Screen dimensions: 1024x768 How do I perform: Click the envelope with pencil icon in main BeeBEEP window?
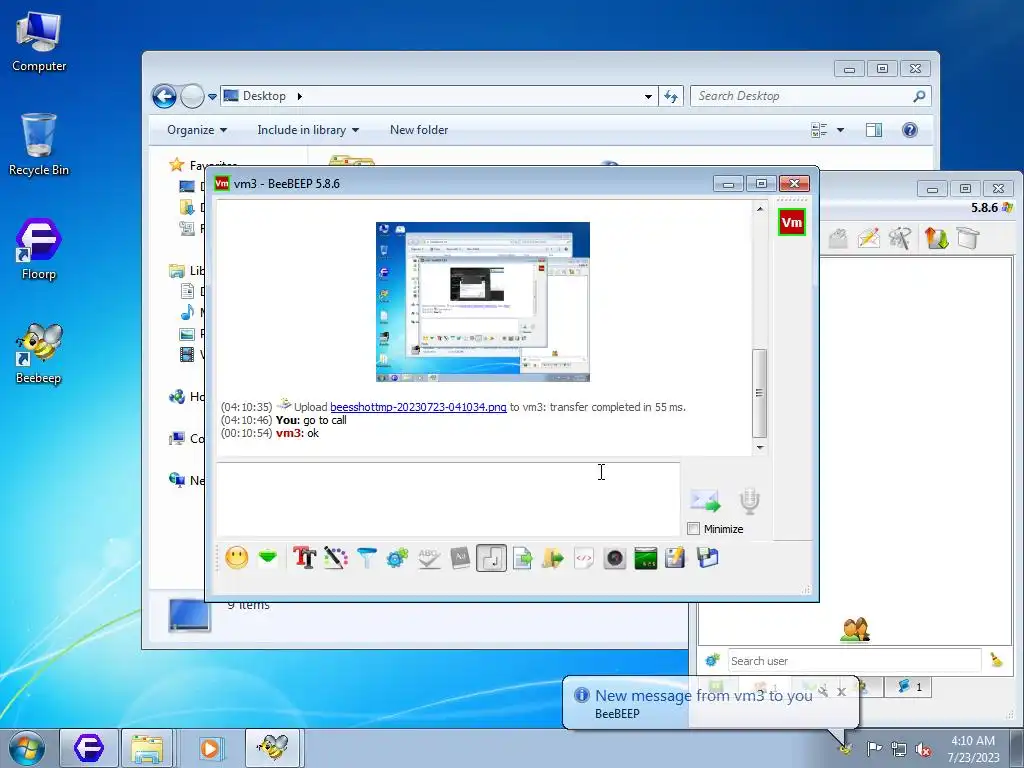pyautogui.click(x=869, y=238)
